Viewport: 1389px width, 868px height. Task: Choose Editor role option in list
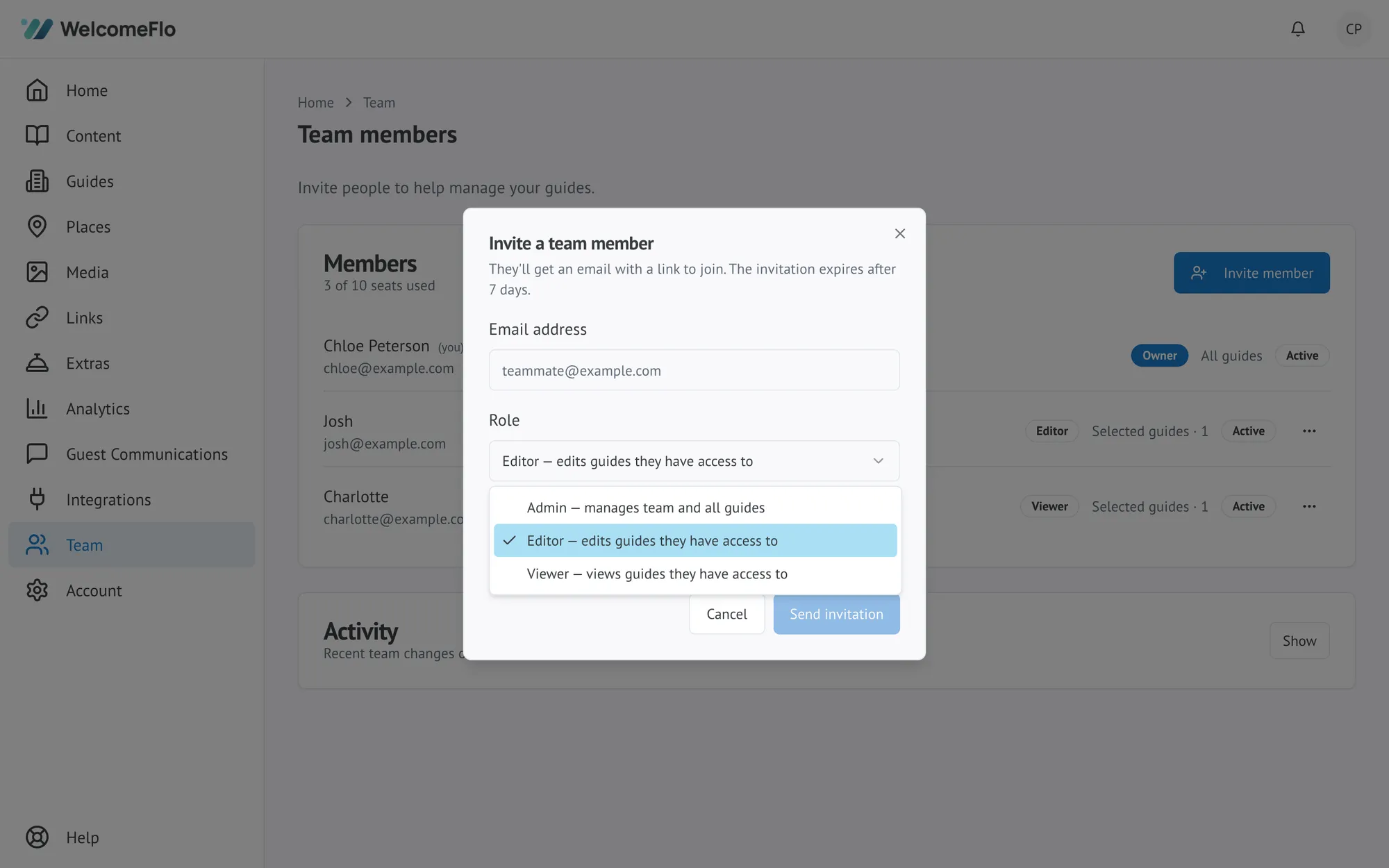[695, 540]
